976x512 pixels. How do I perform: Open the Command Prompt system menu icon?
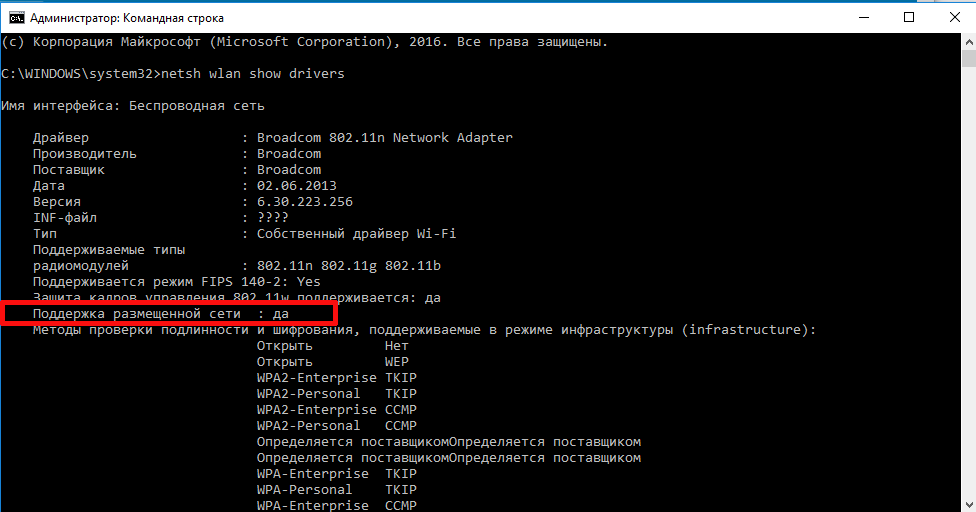(x=15, y=17)
